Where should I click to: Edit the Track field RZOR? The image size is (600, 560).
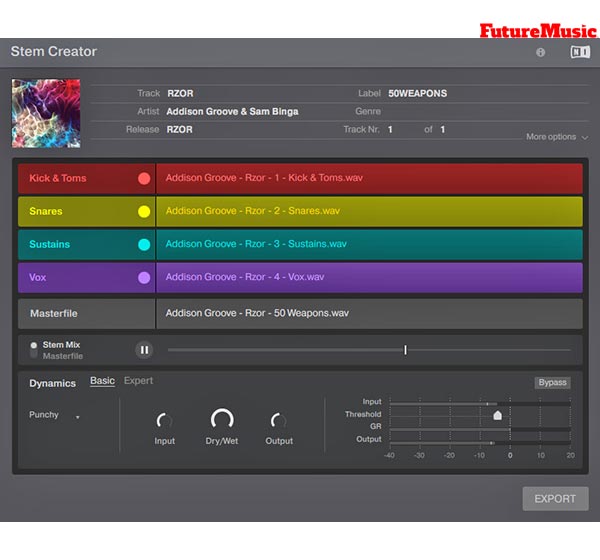click(180, 93)
